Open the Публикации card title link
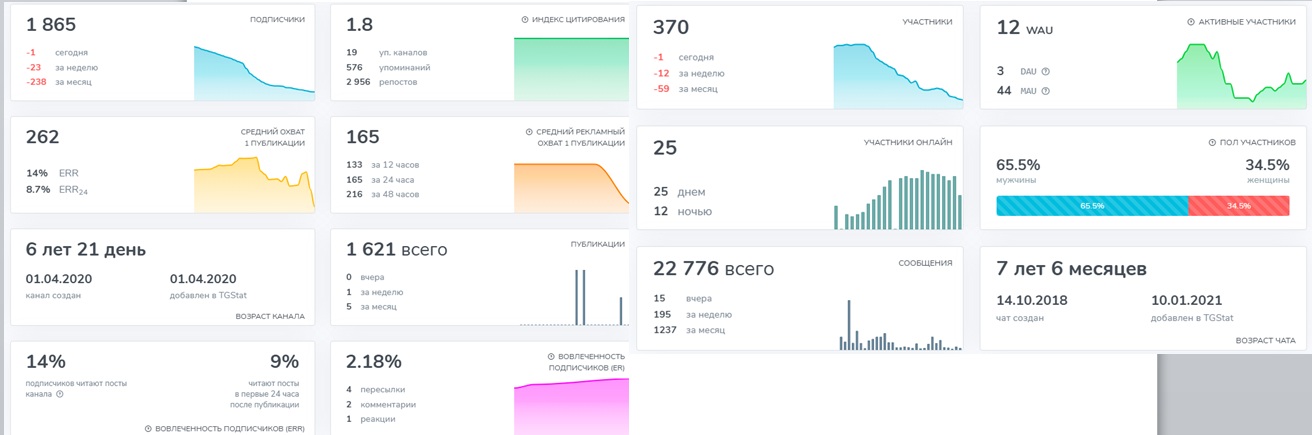The height and width of the screenshot is (435, 1312). coord(597,243)
